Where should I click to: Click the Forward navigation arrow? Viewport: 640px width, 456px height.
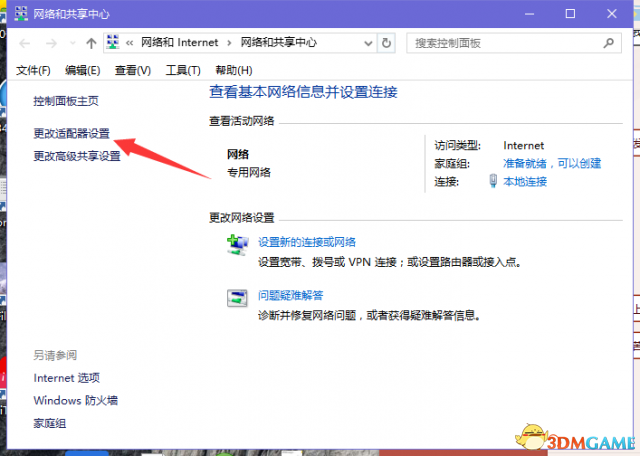(52, 43)
